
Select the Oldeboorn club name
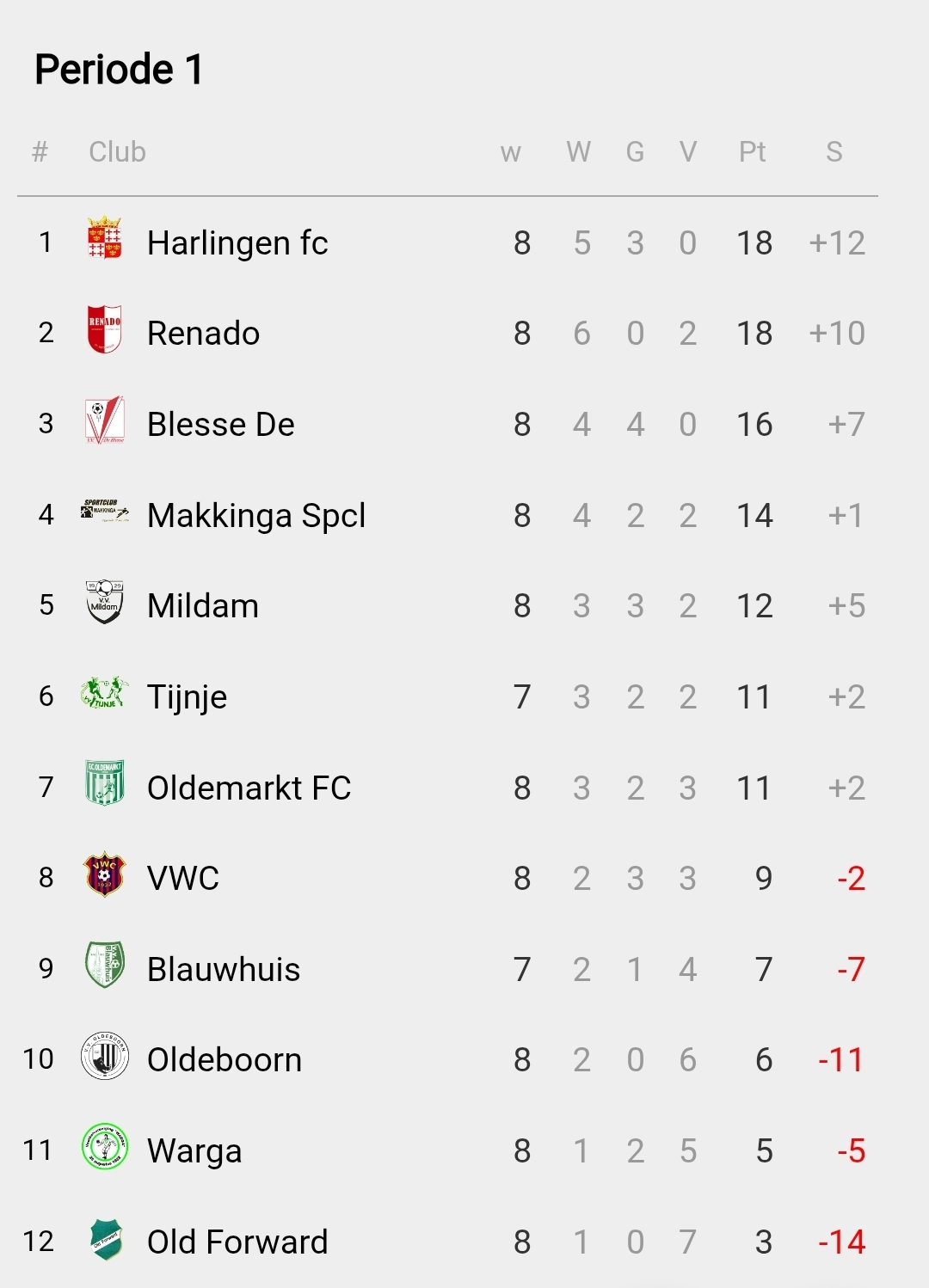pos(225,1060)
